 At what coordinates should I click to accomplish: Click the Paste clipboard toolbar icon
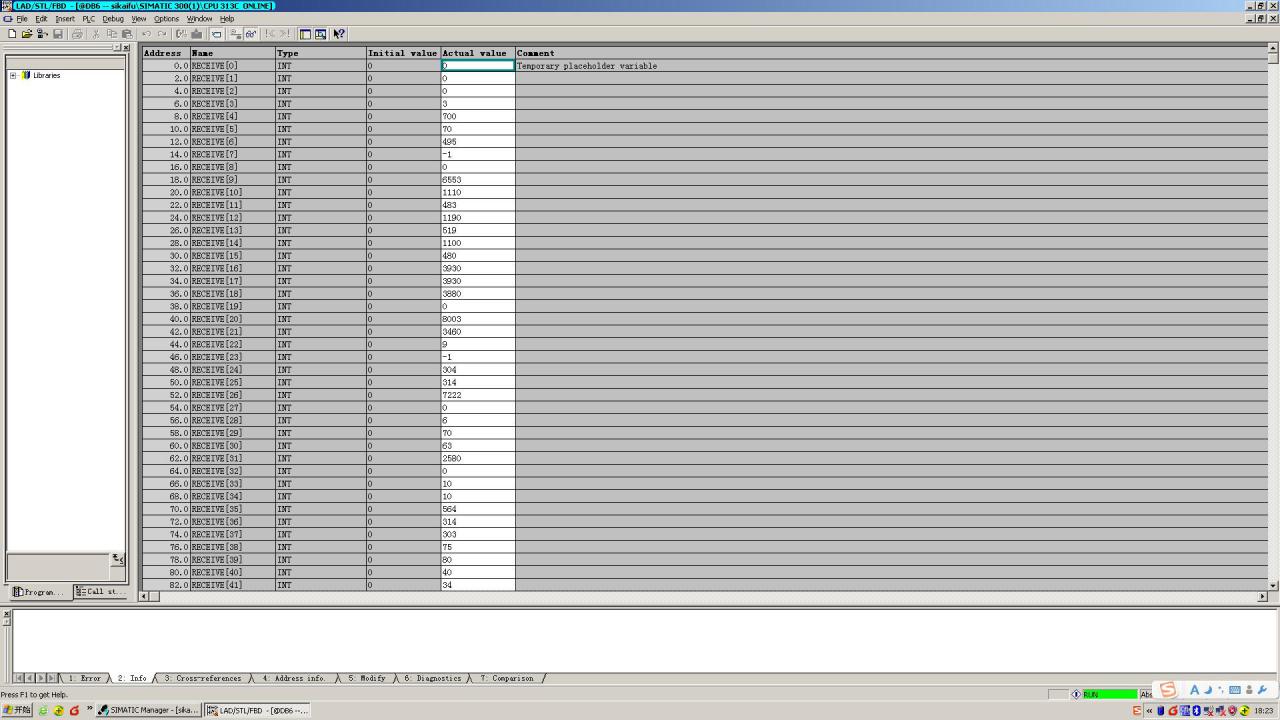point(127,34)
